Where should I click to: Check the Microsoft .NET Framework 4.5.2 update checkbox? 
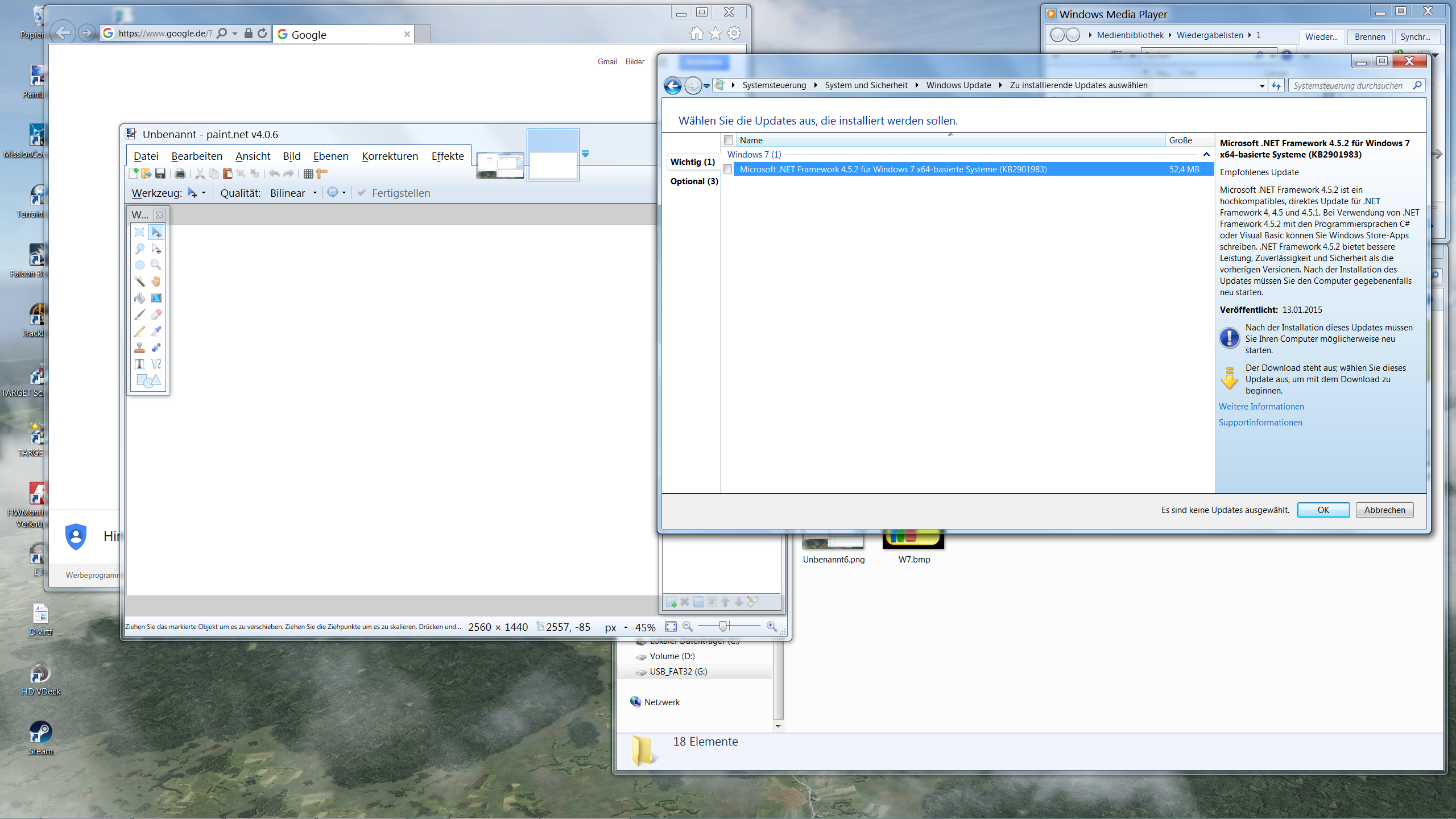(729, 169)
